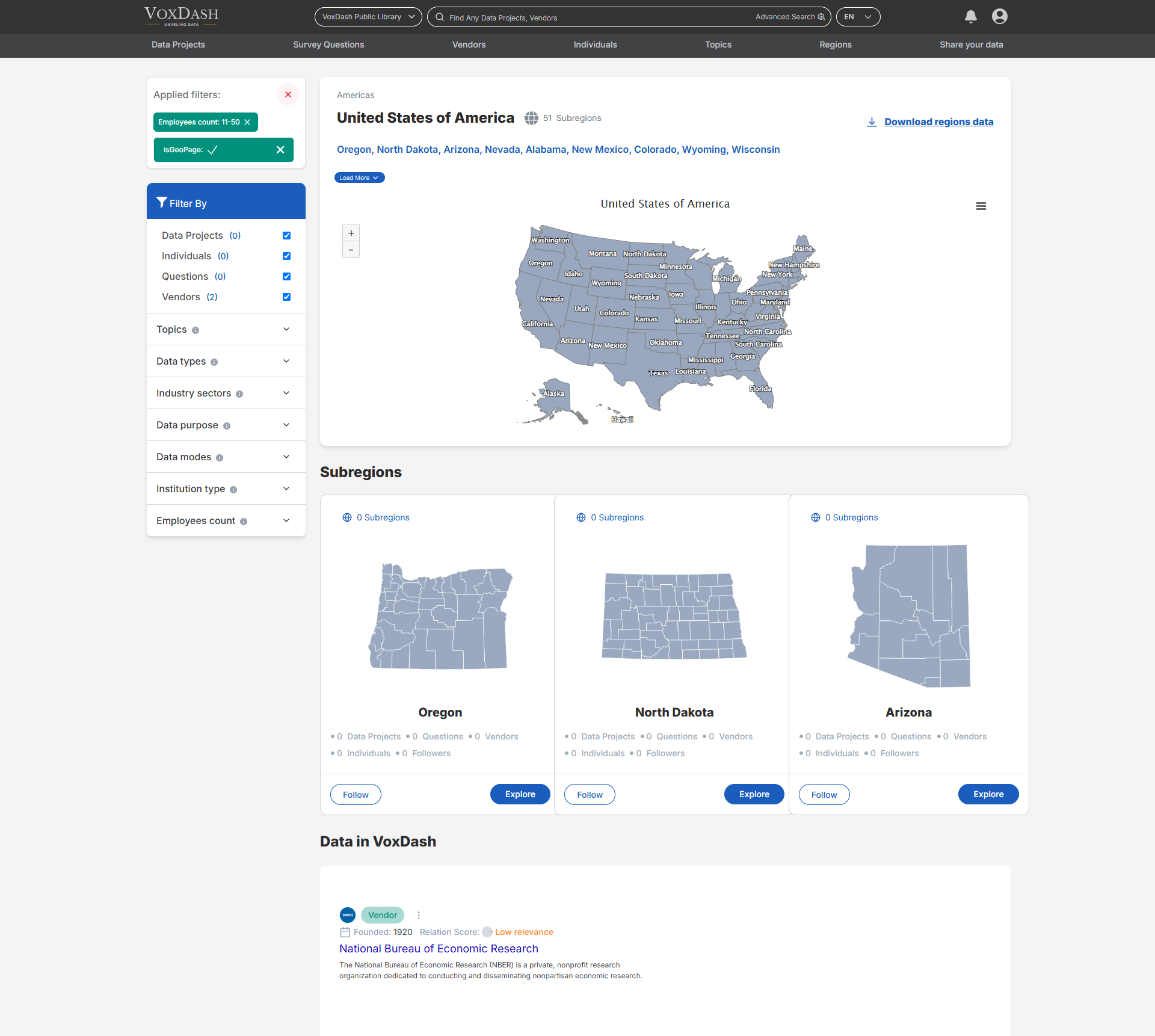
Task: Click Topics filter info icon
Action: coord(196,330)
